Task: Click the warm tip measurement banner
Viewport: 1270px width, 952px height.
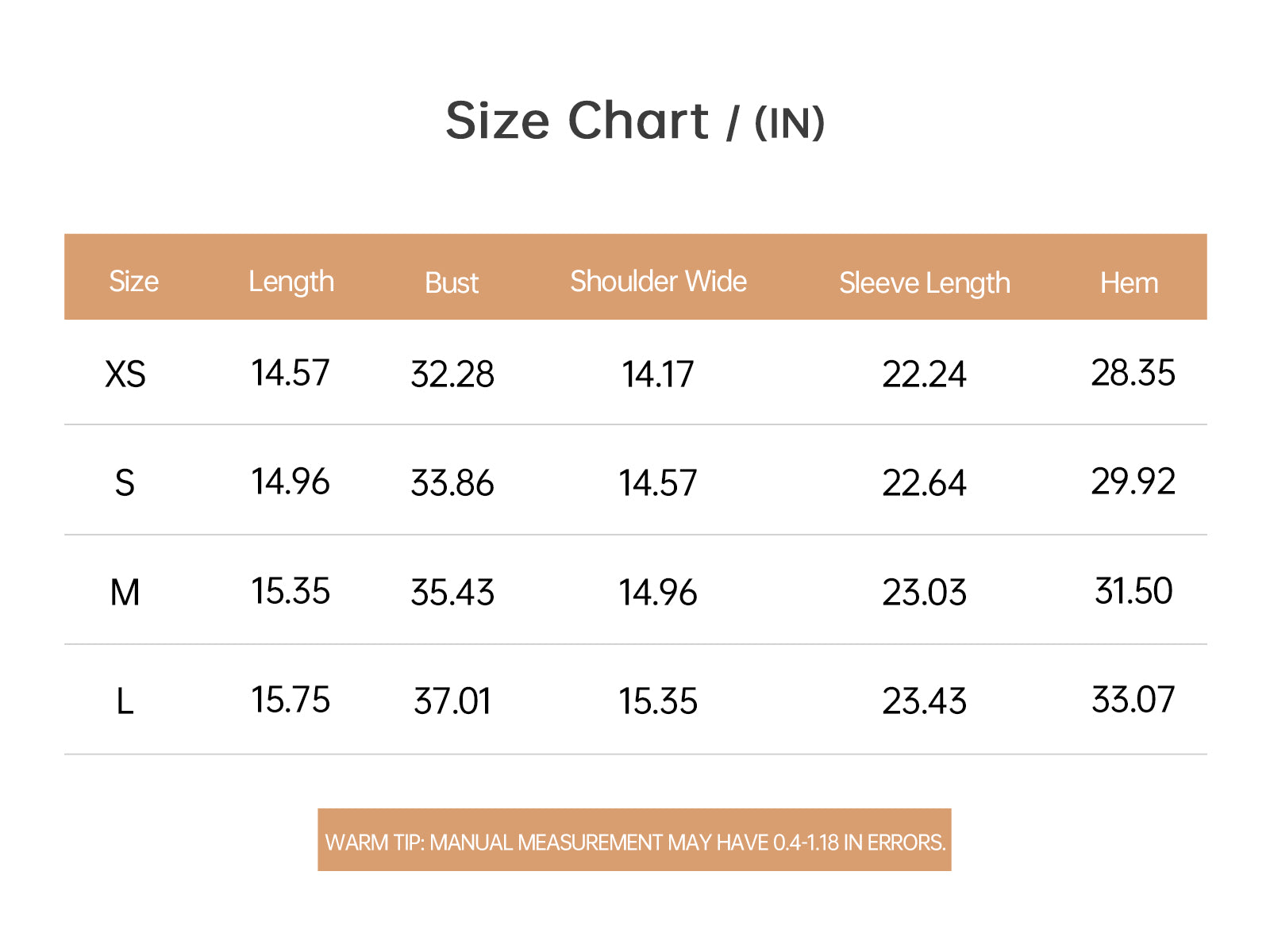Action: (634, 840)
